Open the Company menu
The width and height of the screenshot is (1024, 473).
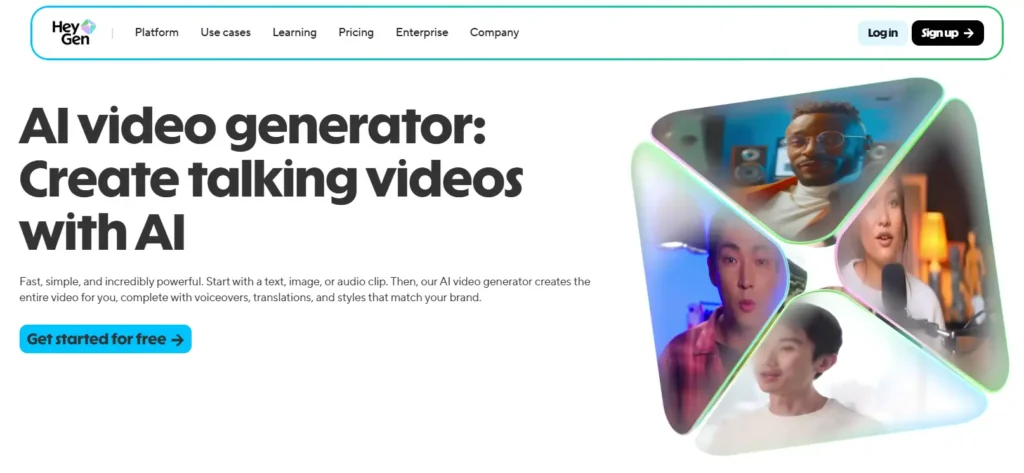[x=494, y=32]
